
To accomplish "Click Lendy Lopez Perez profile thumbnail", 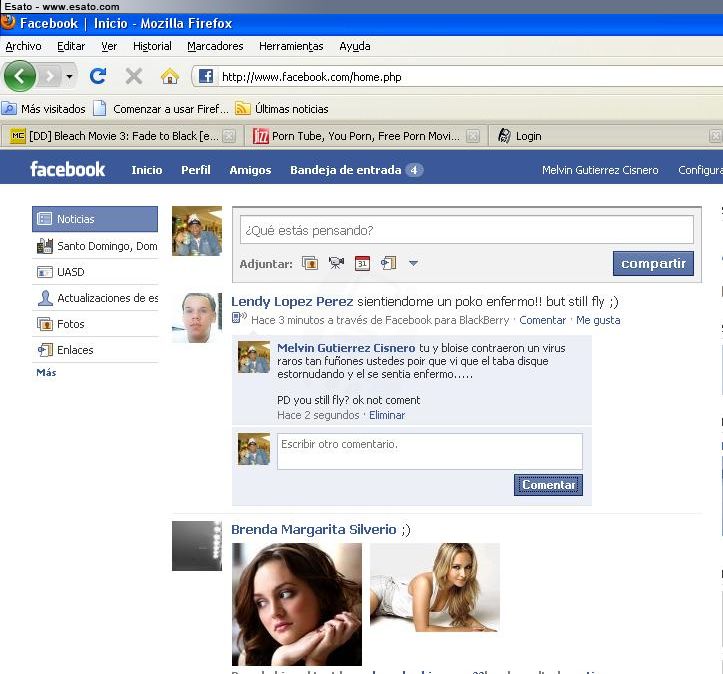I will [x=197, y=318].
